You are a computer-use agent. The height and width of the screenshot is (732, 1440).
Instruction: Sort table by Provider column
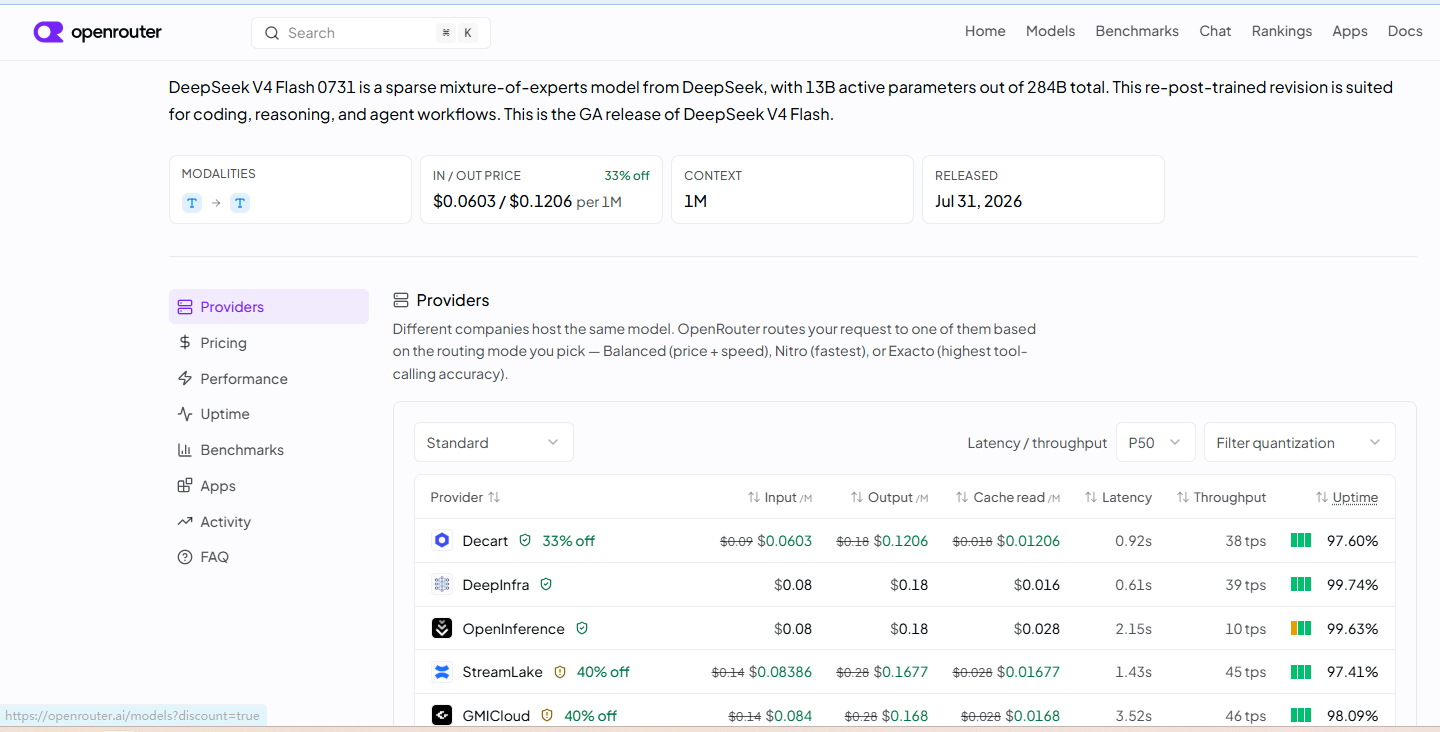tap(465, 497)
